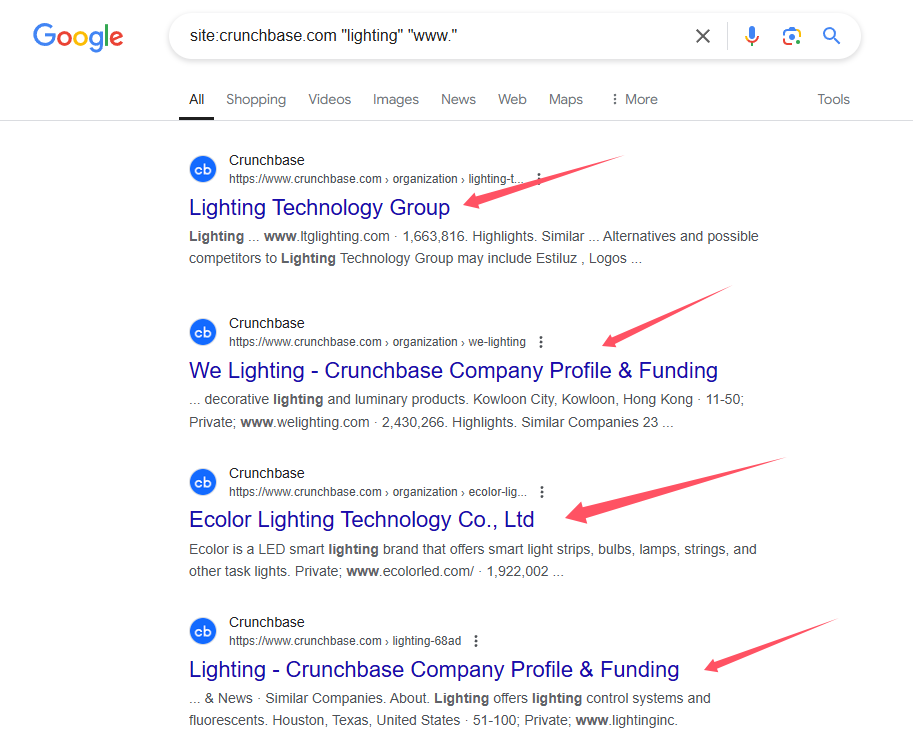Switch to the Images tab
This screenshot has height=749, width=913.
click(x=396, y=99)
